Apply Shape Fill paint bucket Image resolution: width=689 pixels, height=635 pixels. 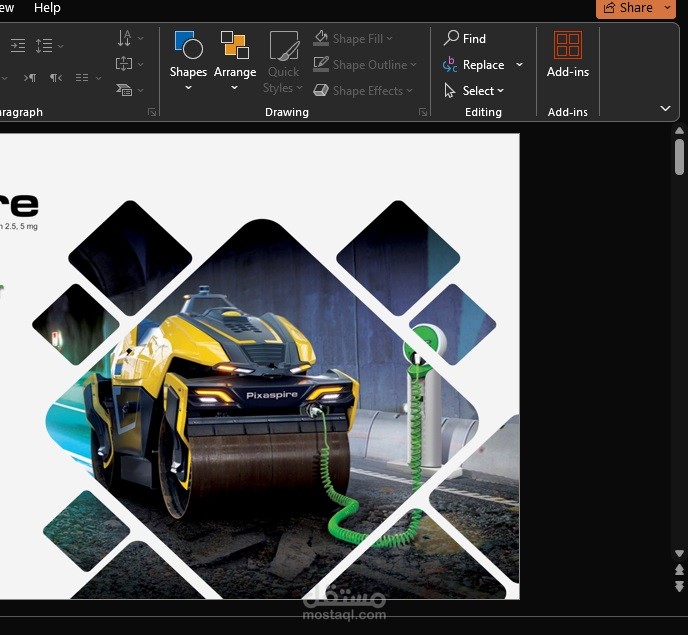321,38
